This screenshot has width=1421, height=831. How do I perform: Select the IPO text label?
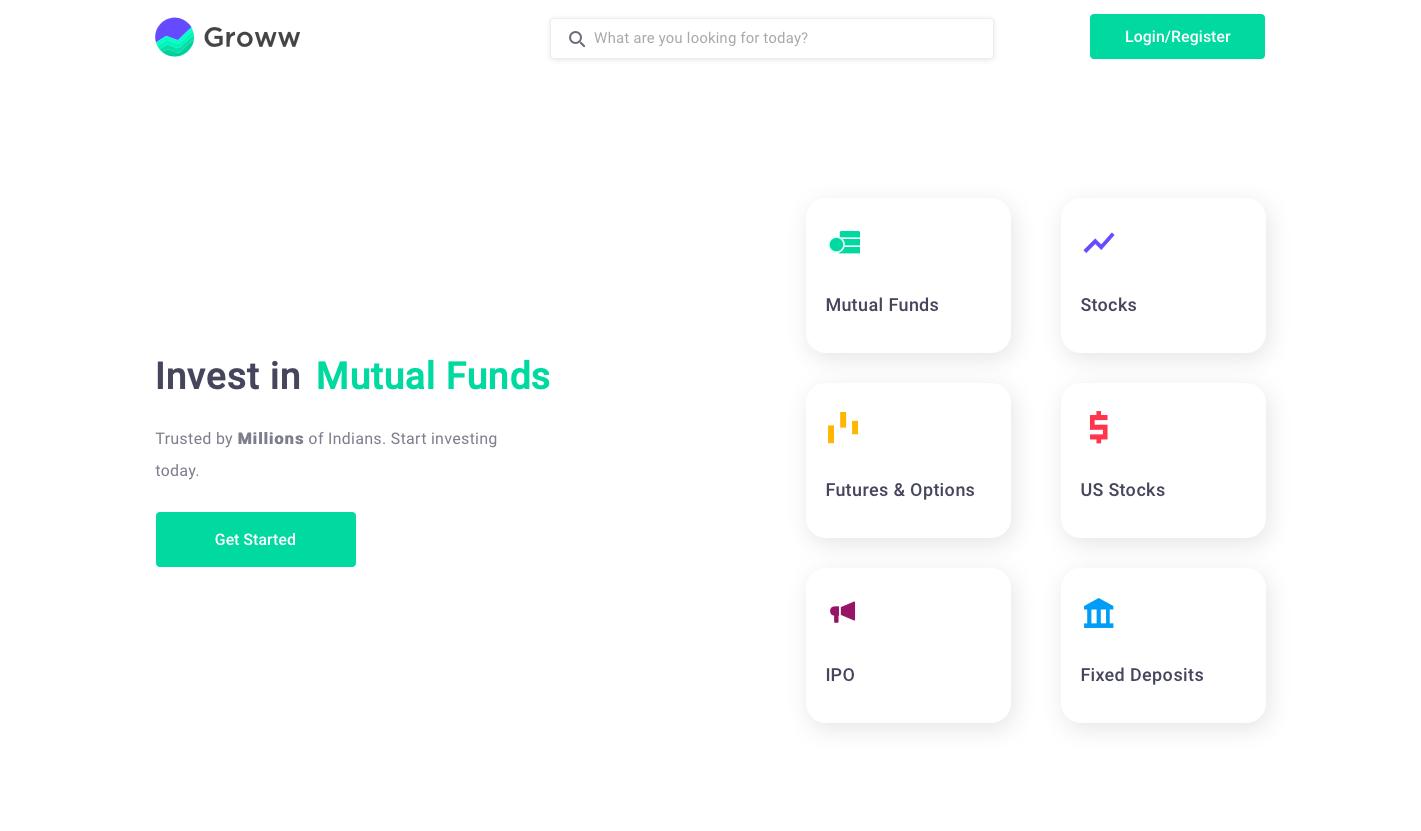coord(840,675)
